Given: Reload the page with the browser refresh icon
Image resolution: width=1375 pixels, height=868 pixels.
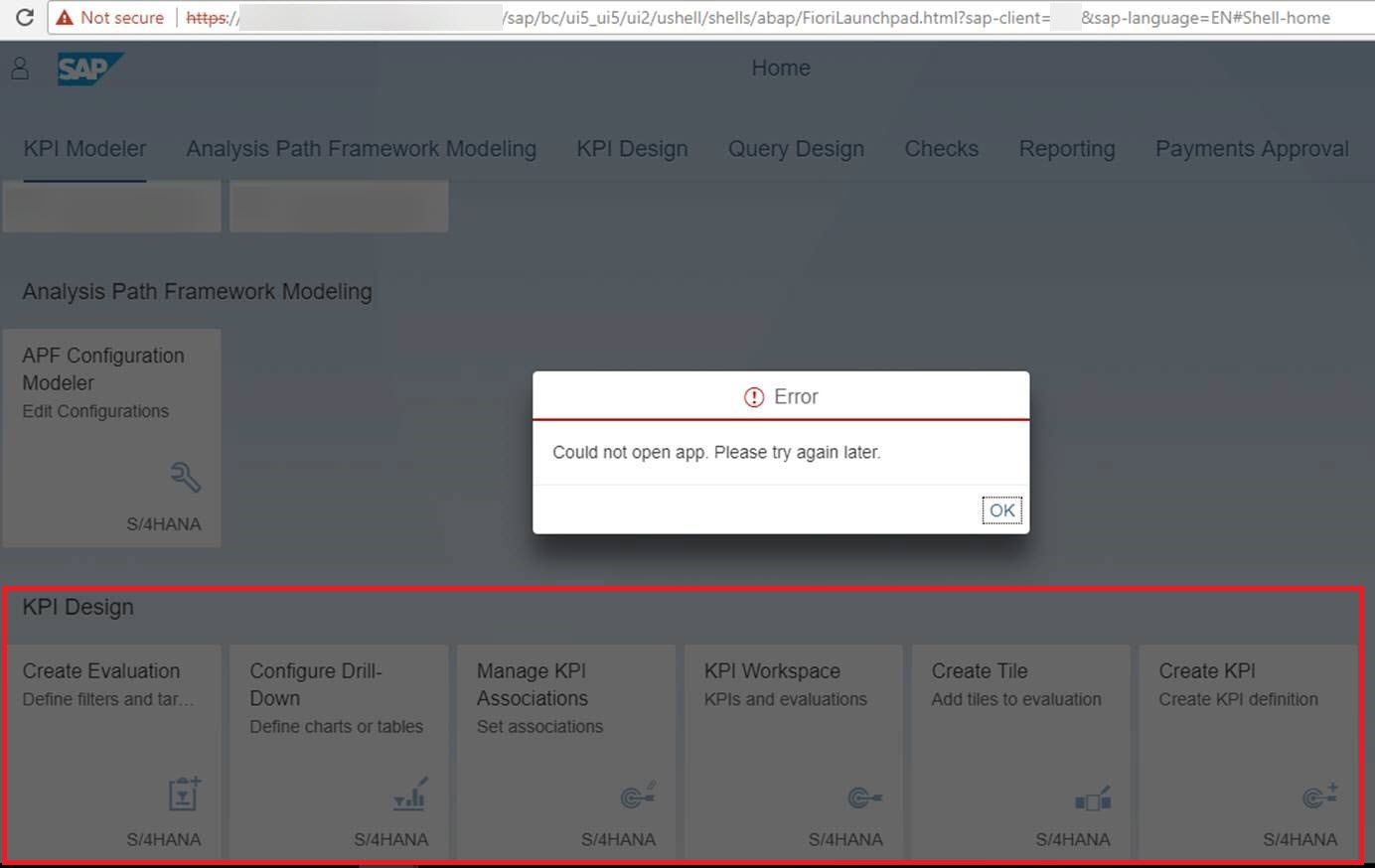Looking at the screenshot, I should click(x=24, y=18).
